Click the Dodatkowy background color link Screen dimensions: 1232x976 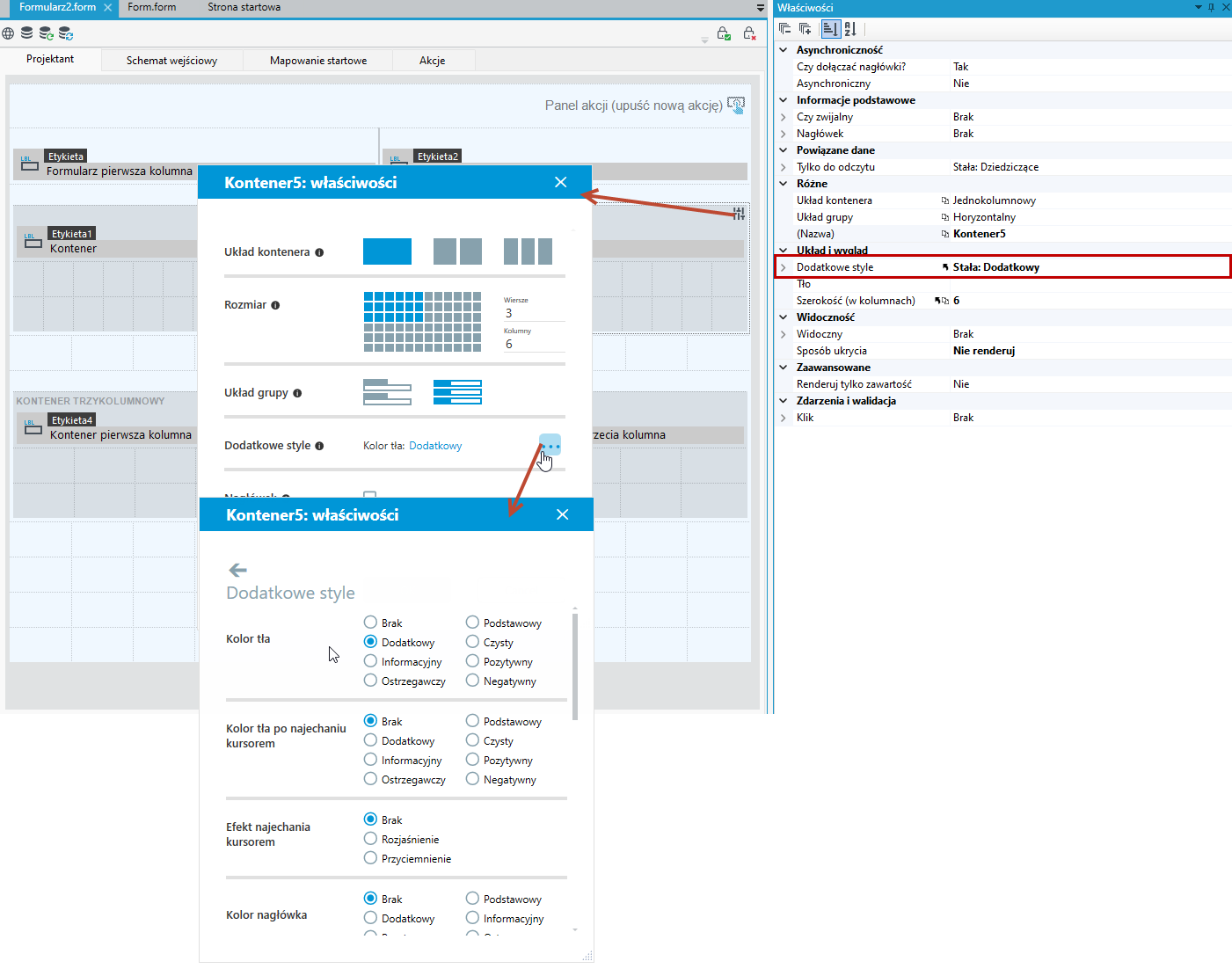coord(435,446)
